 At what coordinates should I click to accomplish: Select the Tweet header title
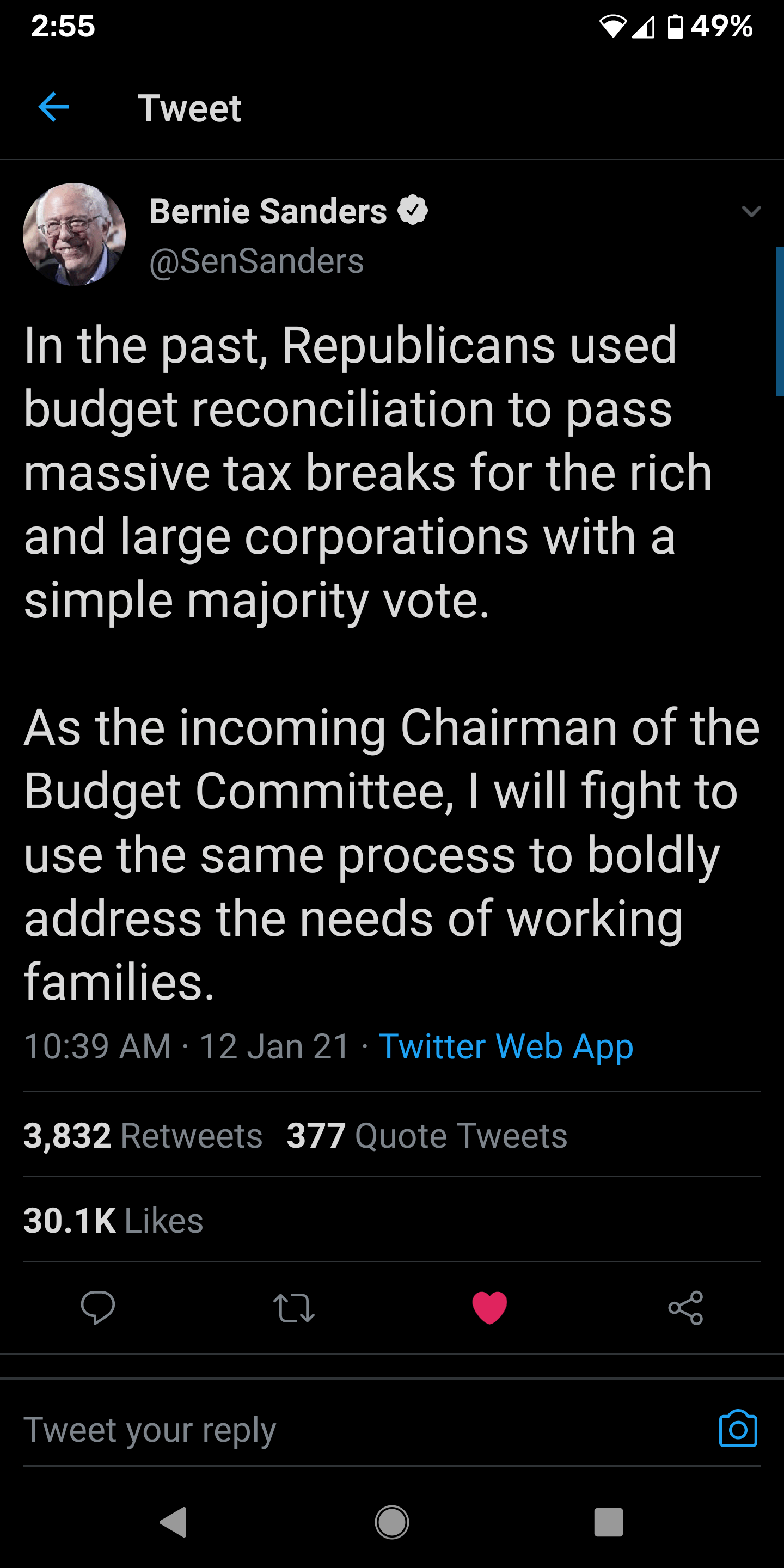[189, 108]
